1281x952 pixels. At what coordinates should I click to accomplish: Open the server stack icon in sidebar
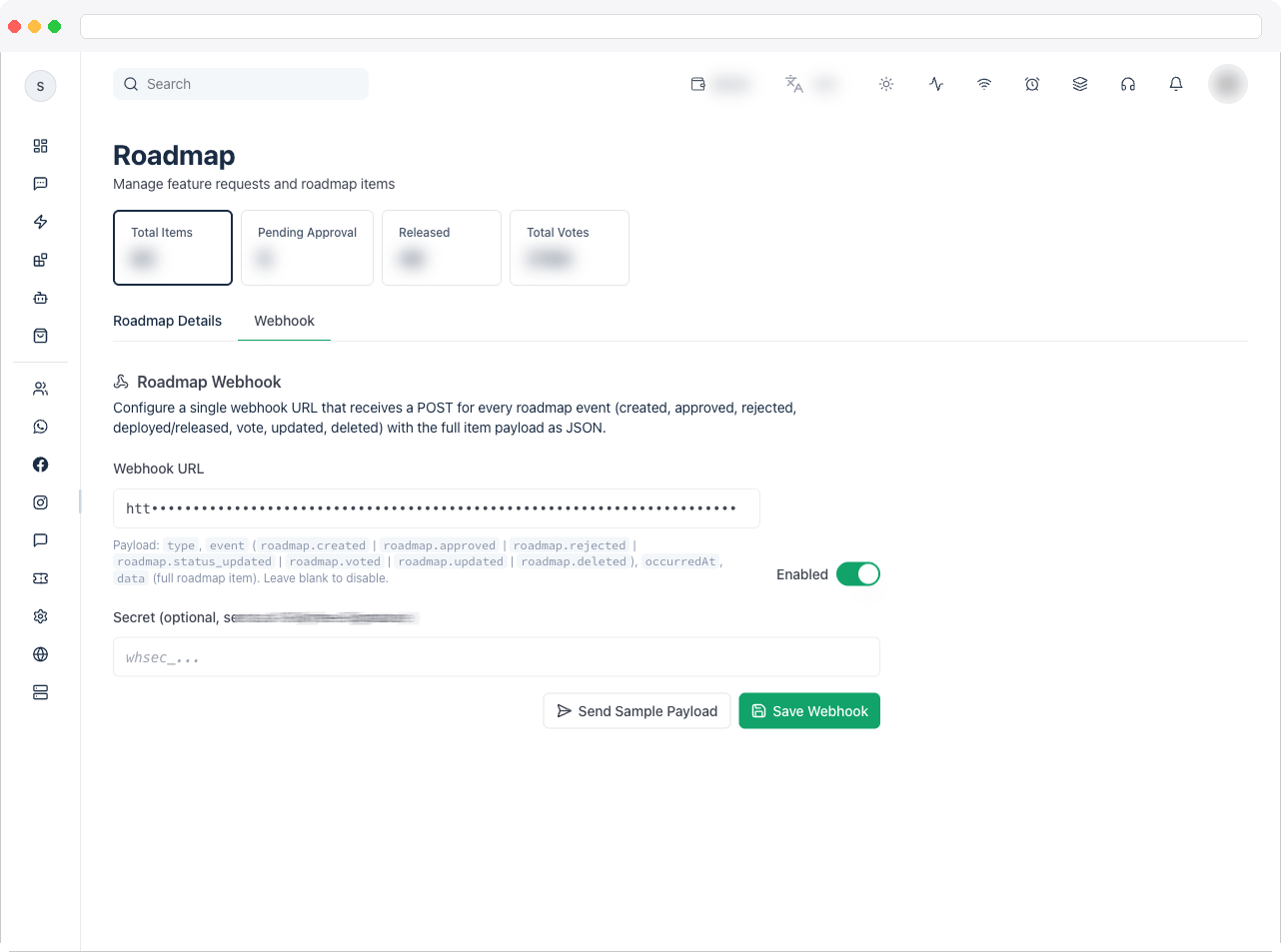[40, 692]
